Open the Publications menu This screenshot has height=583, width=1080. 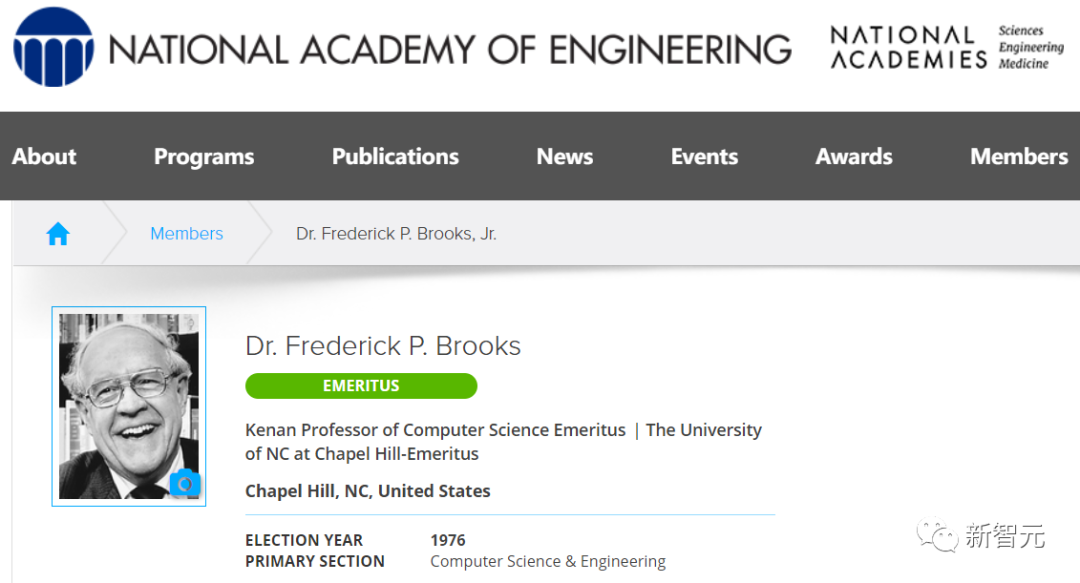395,156
